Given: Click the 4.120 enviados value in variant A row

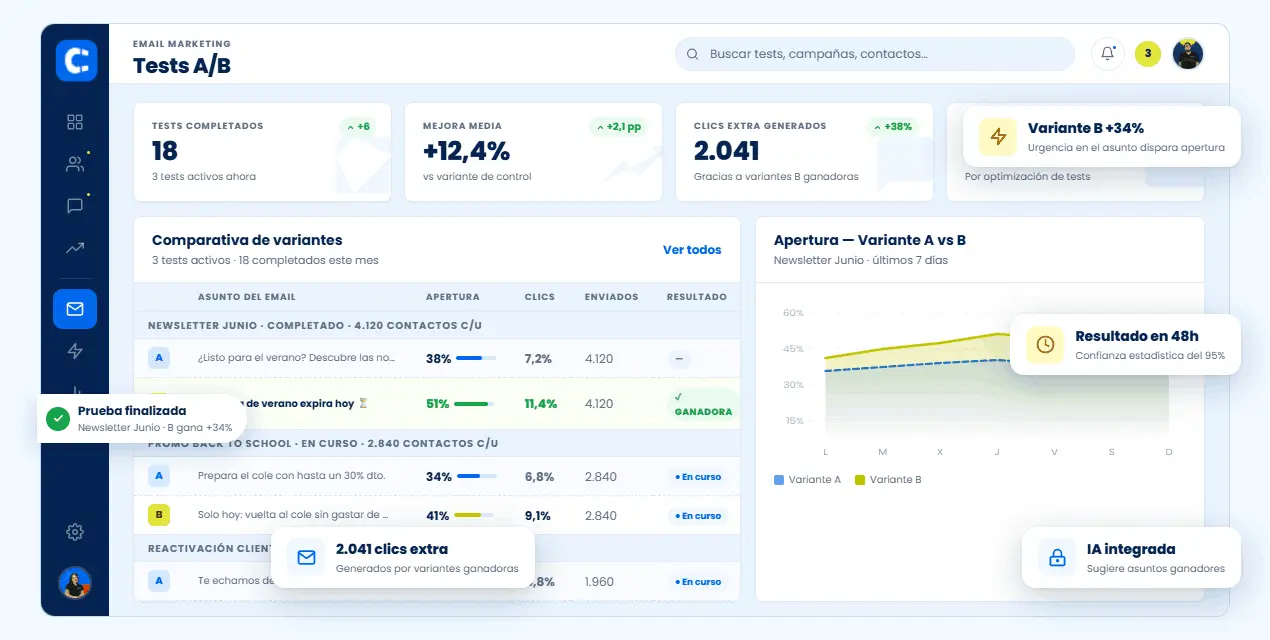Looking at the screenshot, I should tap(599, 359).
